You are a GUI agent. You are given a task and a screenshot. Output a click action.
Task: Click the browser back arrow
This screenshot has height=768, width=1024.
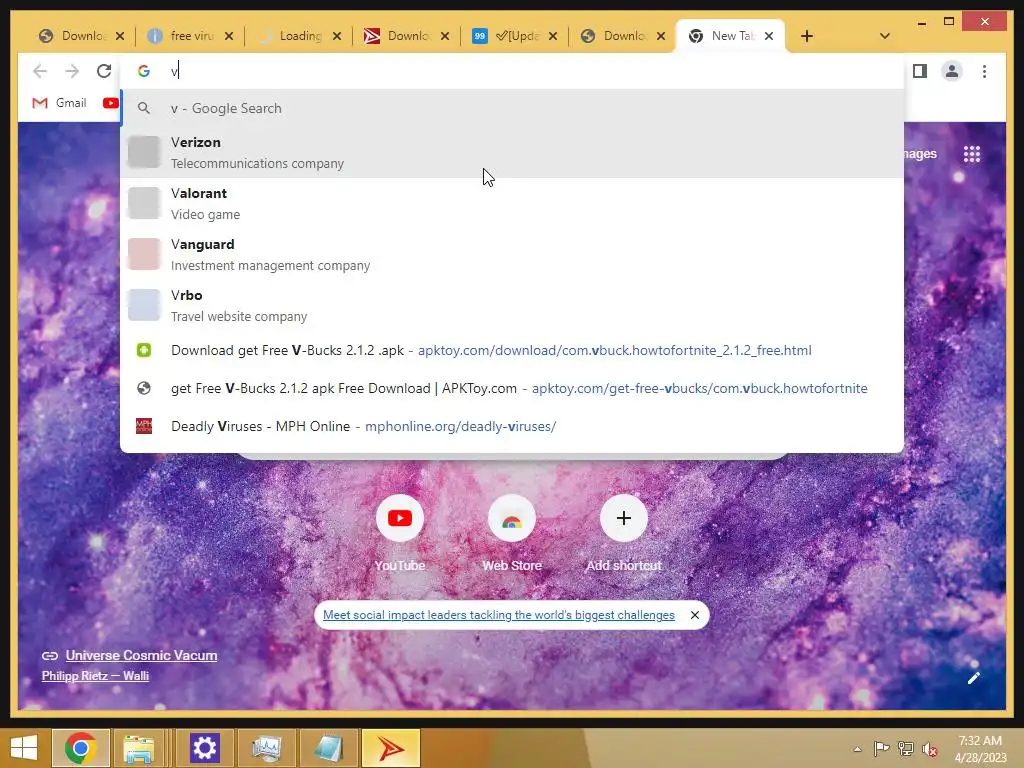(x=40, y=71)
